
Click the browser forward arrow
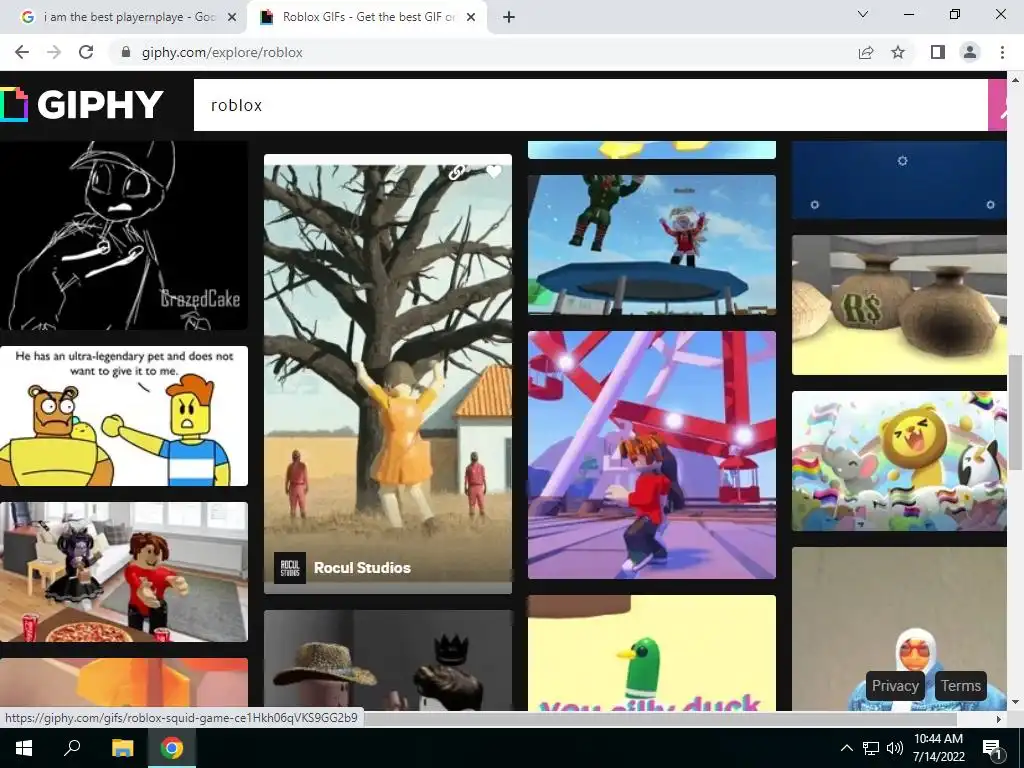click(x=54, y=52)
